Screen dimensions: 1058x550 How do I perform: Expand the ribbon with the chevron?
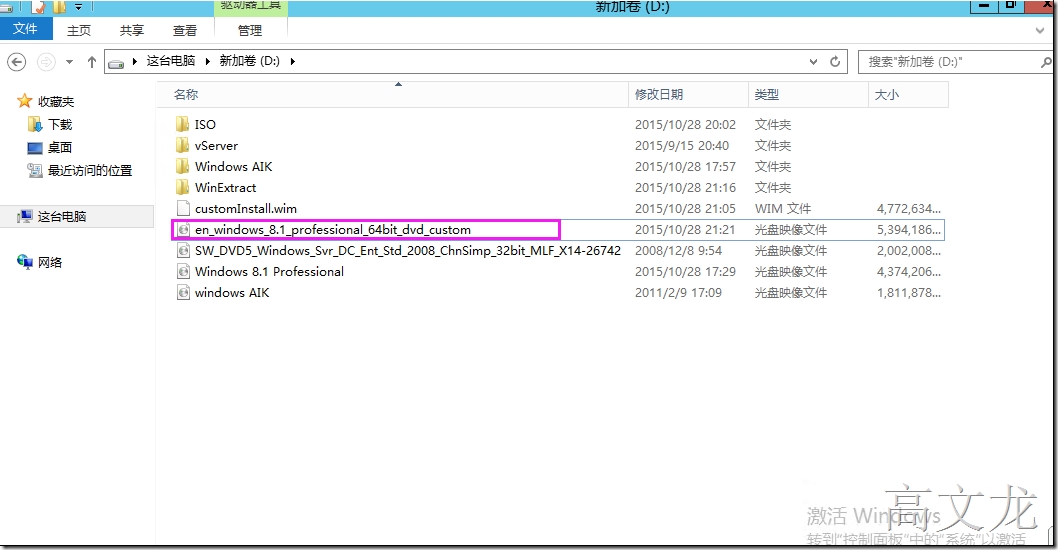(x=1040, y=30)
